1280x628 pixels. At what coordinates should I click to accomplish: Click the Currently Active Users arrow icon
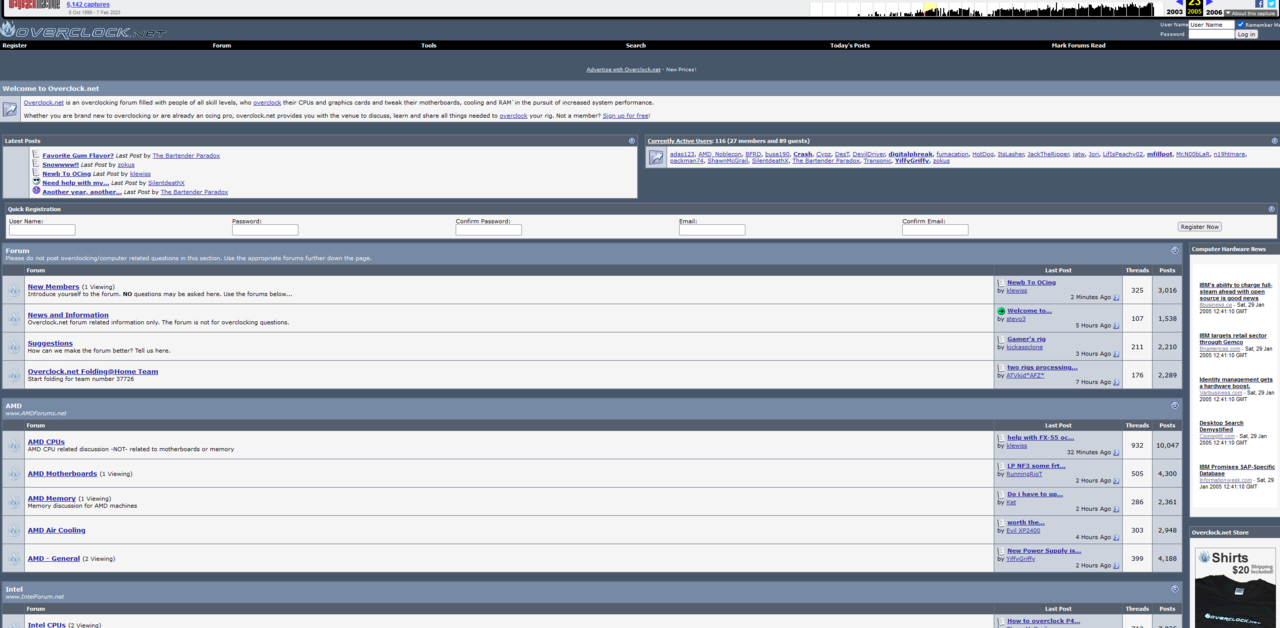coord(656,157)
